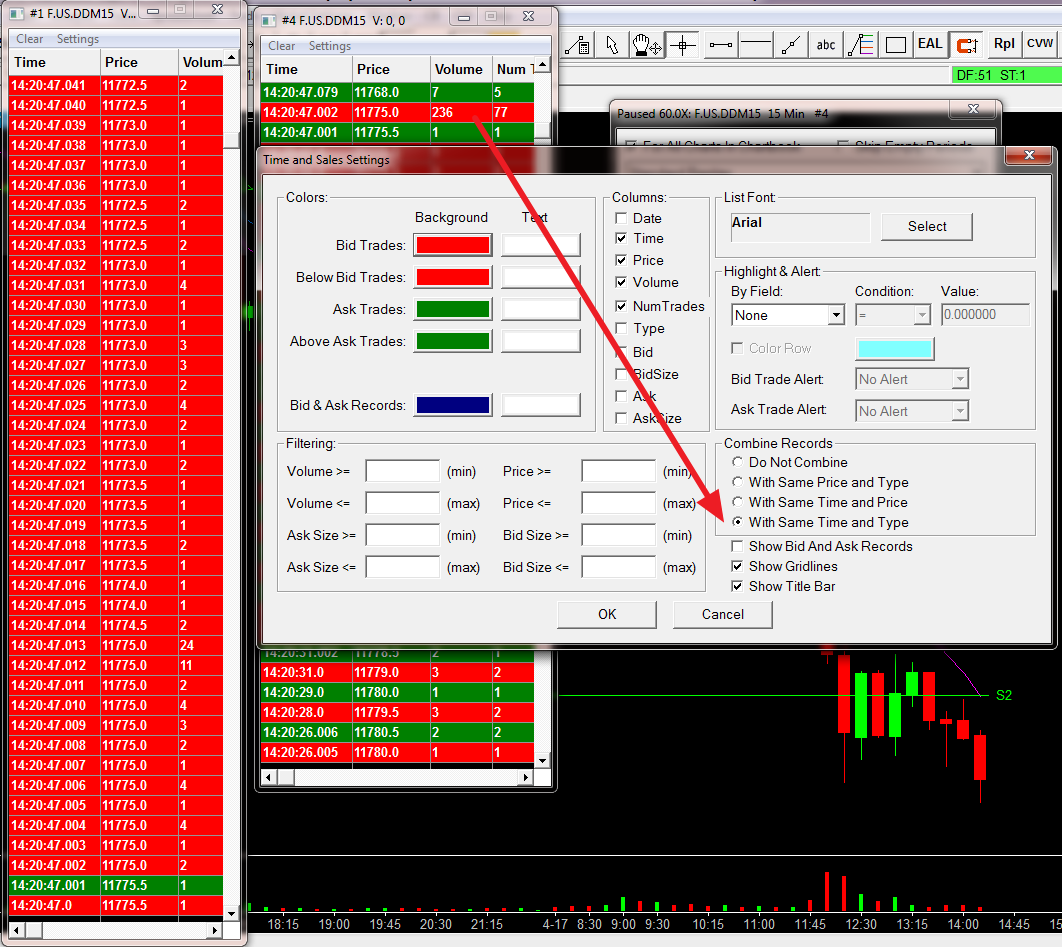Click Clear in #4 F.US.DDM15 window
1062x947 pixels.
coord(281,45)
